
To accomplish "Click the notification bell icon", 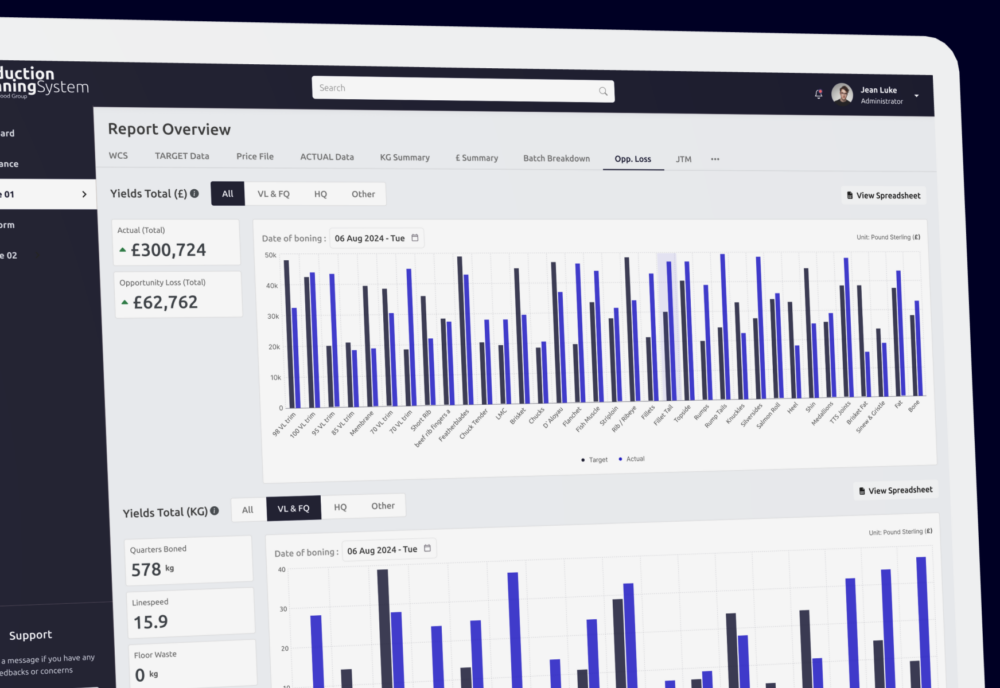I will click(819, 94).
